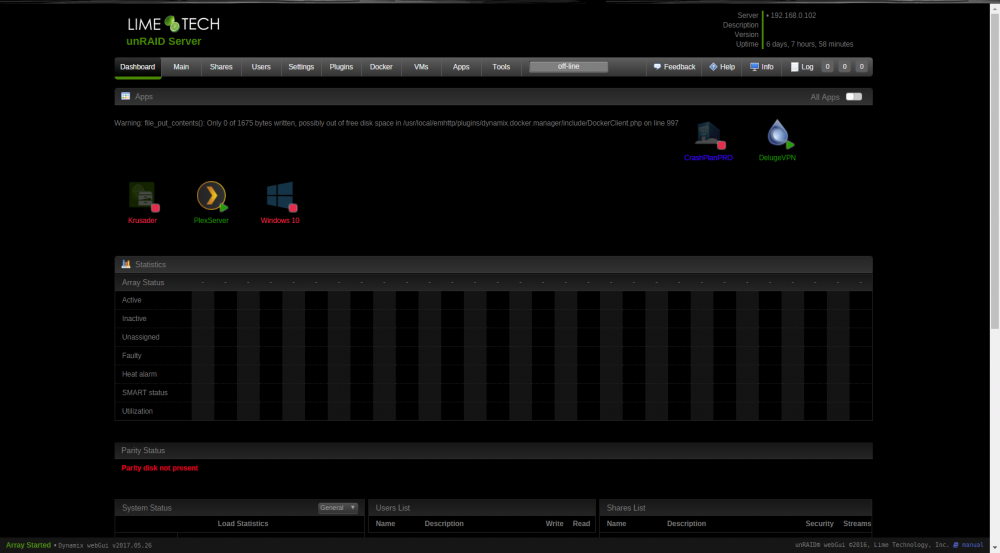Switch to the Dashboard tab
Image resolution: width=1000 pixels, height=553 pixels.
click(138, 67)
